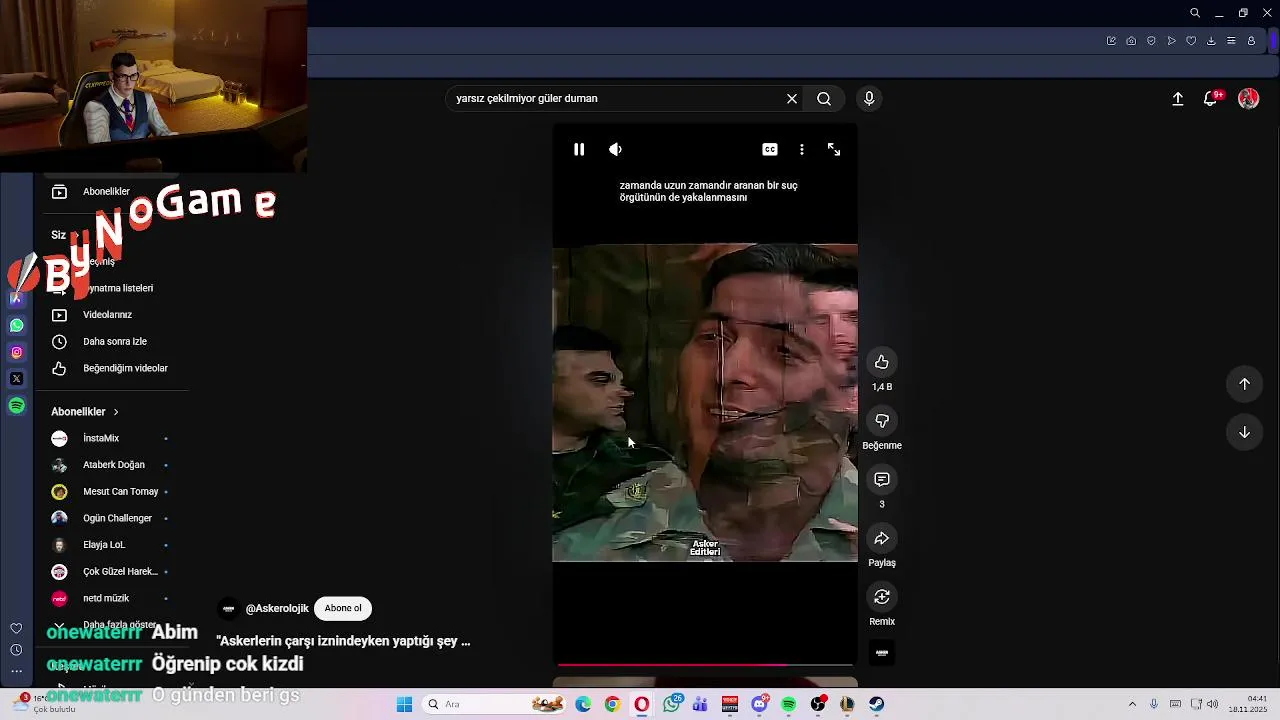Seek on the red video progress bar

point(705,664)
